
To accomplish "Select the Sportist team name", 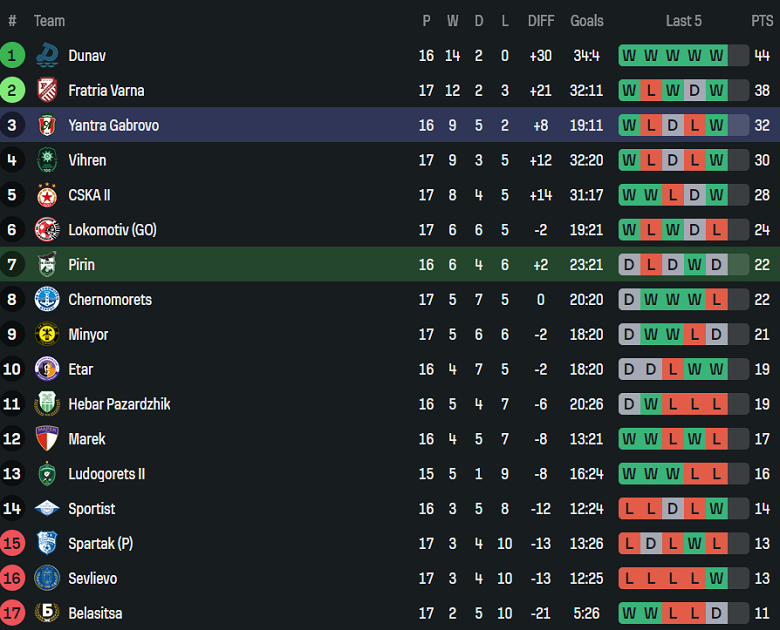I will coord(92,509).
